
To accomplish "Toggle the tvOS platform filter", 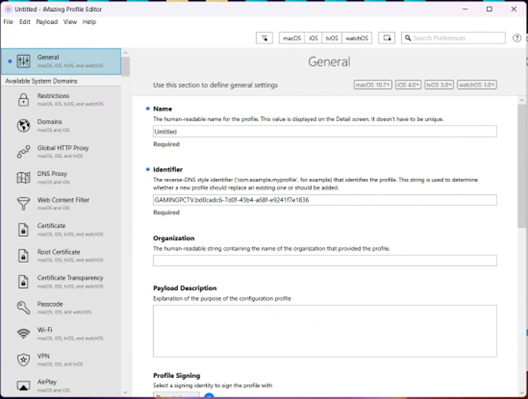I will point(332,38).
